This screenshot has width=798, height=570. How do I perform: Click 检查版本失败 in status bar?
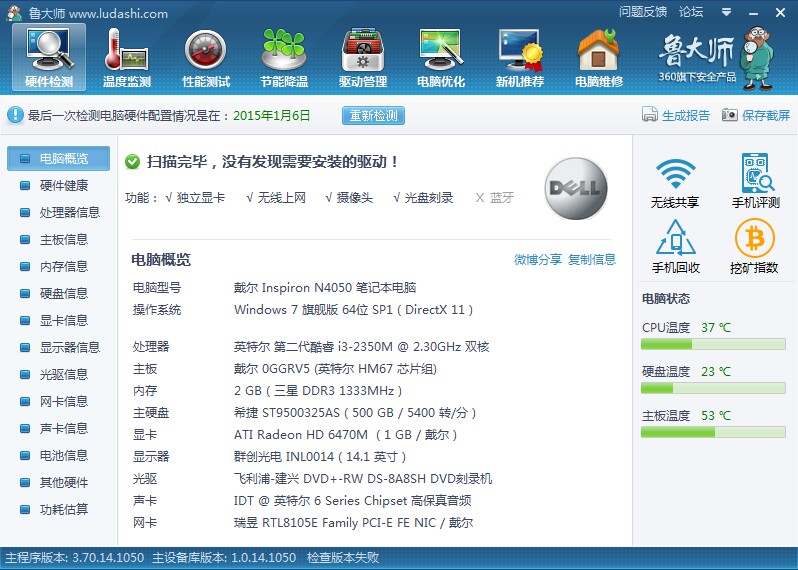[x=343, y=558]
